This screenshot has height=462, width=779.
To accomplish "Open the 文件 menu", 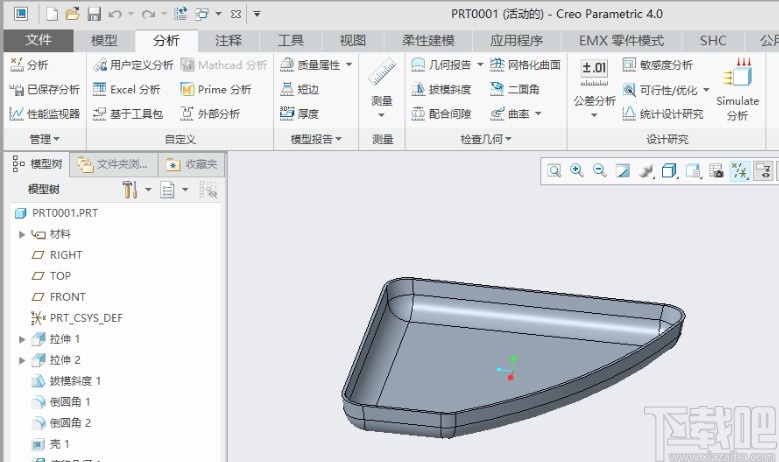I will (38, 40).
